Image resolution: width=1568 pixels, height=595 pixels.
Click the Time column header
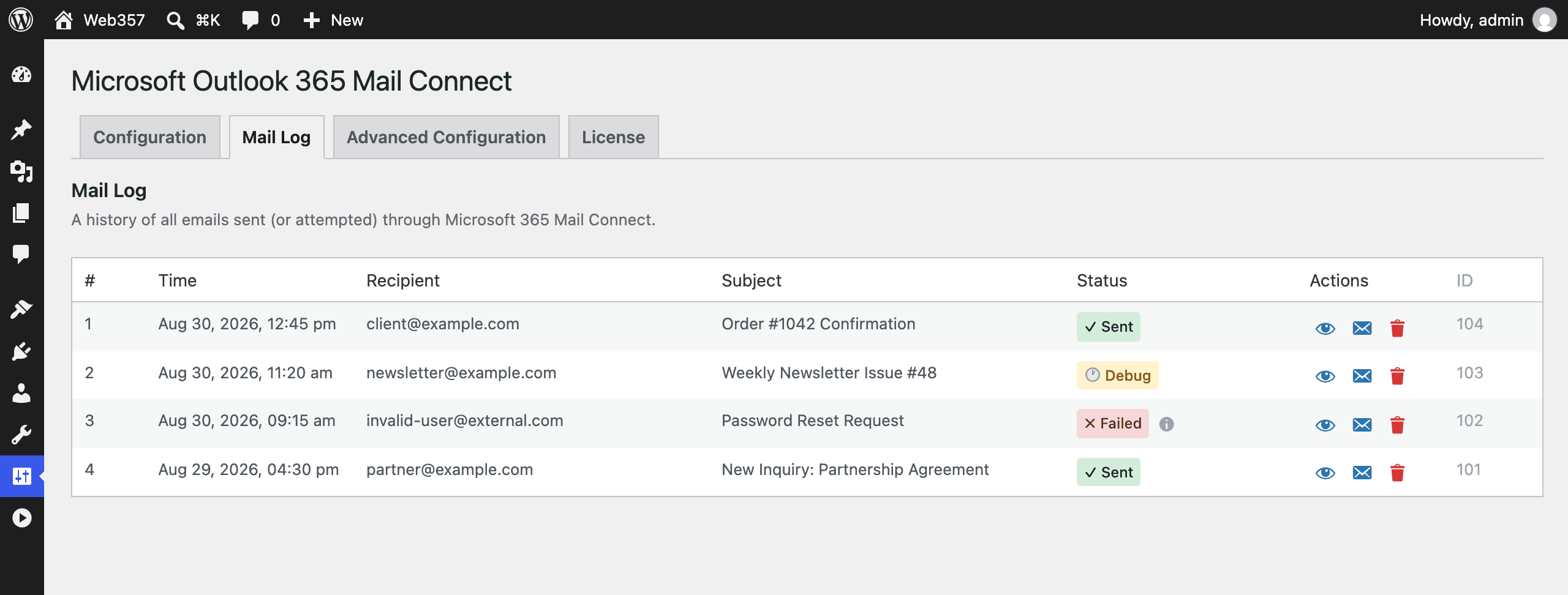(x=178, y=280)
